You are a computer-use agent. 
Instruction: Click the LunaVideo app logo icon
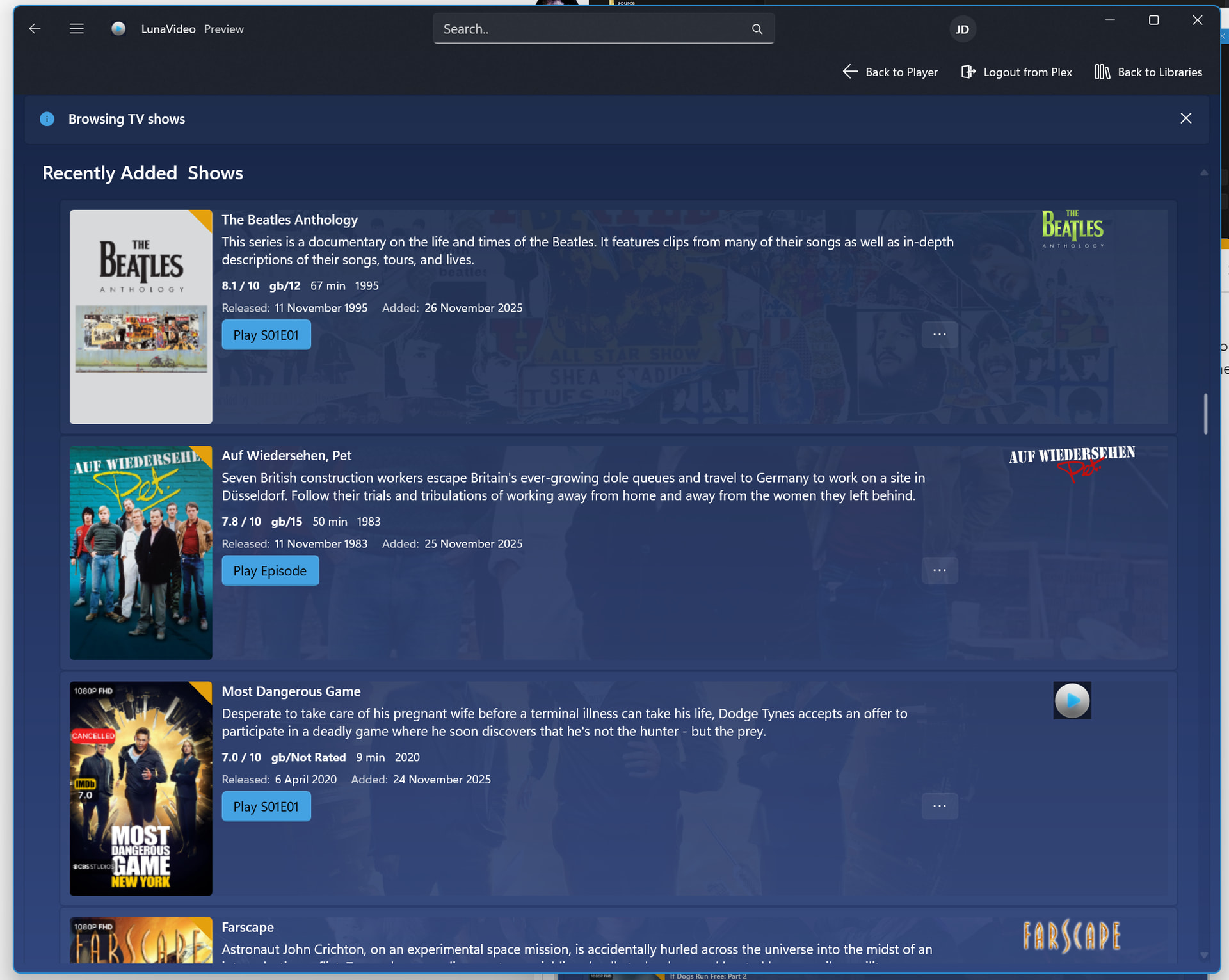(x=118, y=29)
